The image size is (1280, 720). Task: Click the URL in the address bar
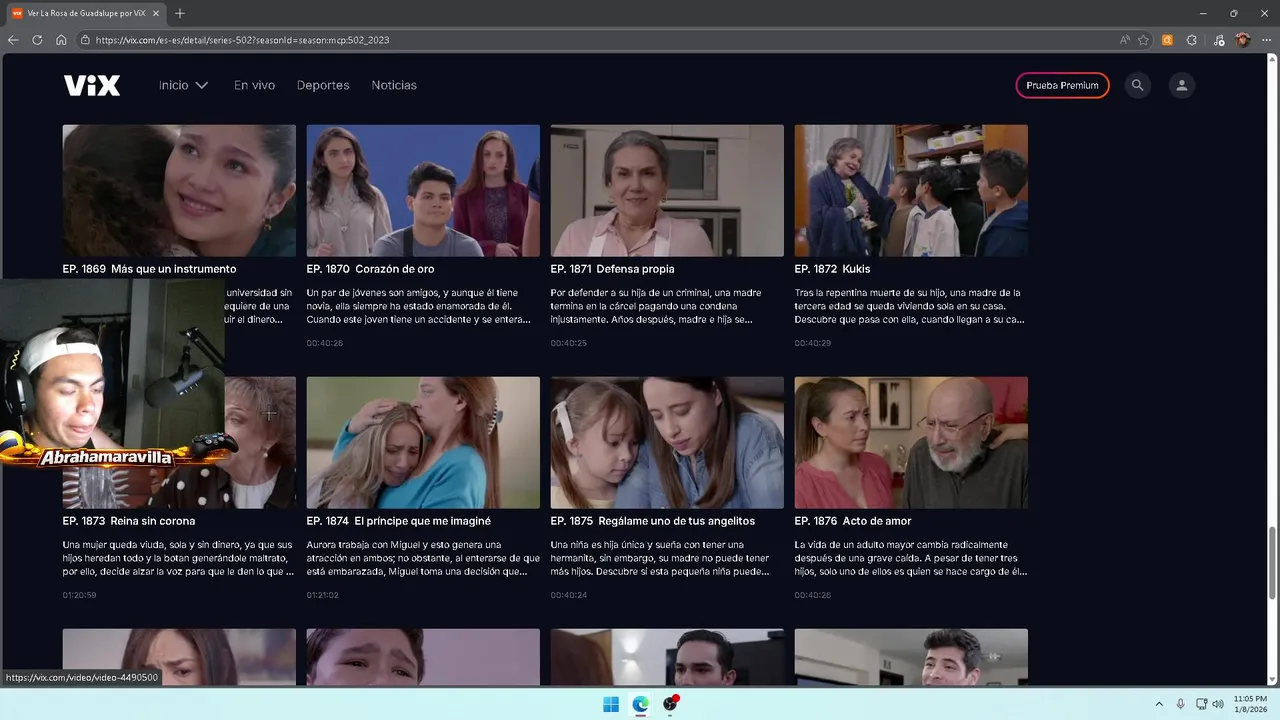pos(242,40)
